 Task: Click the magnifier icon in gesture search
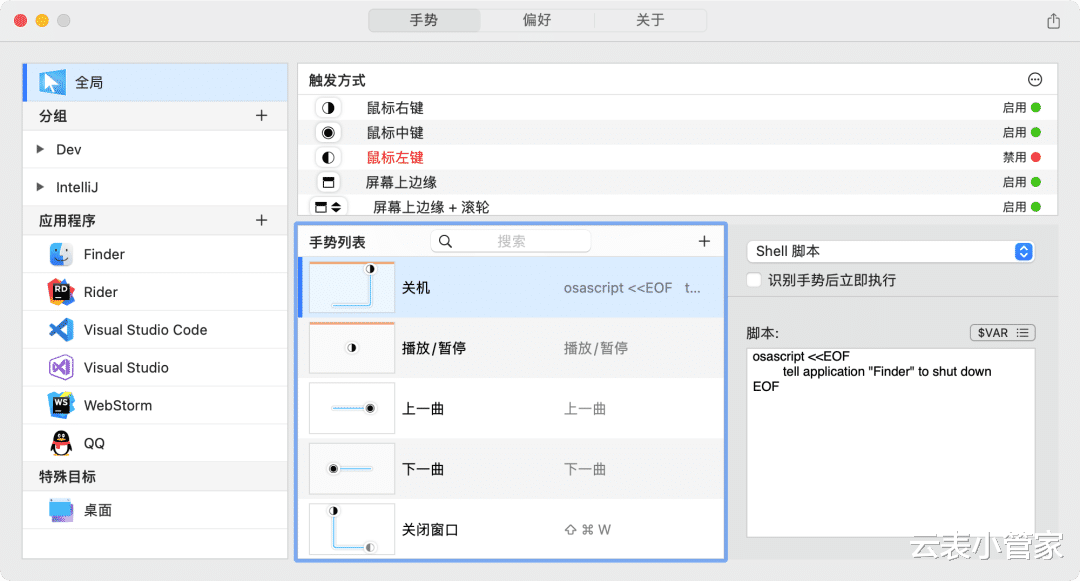click(446, 241)
